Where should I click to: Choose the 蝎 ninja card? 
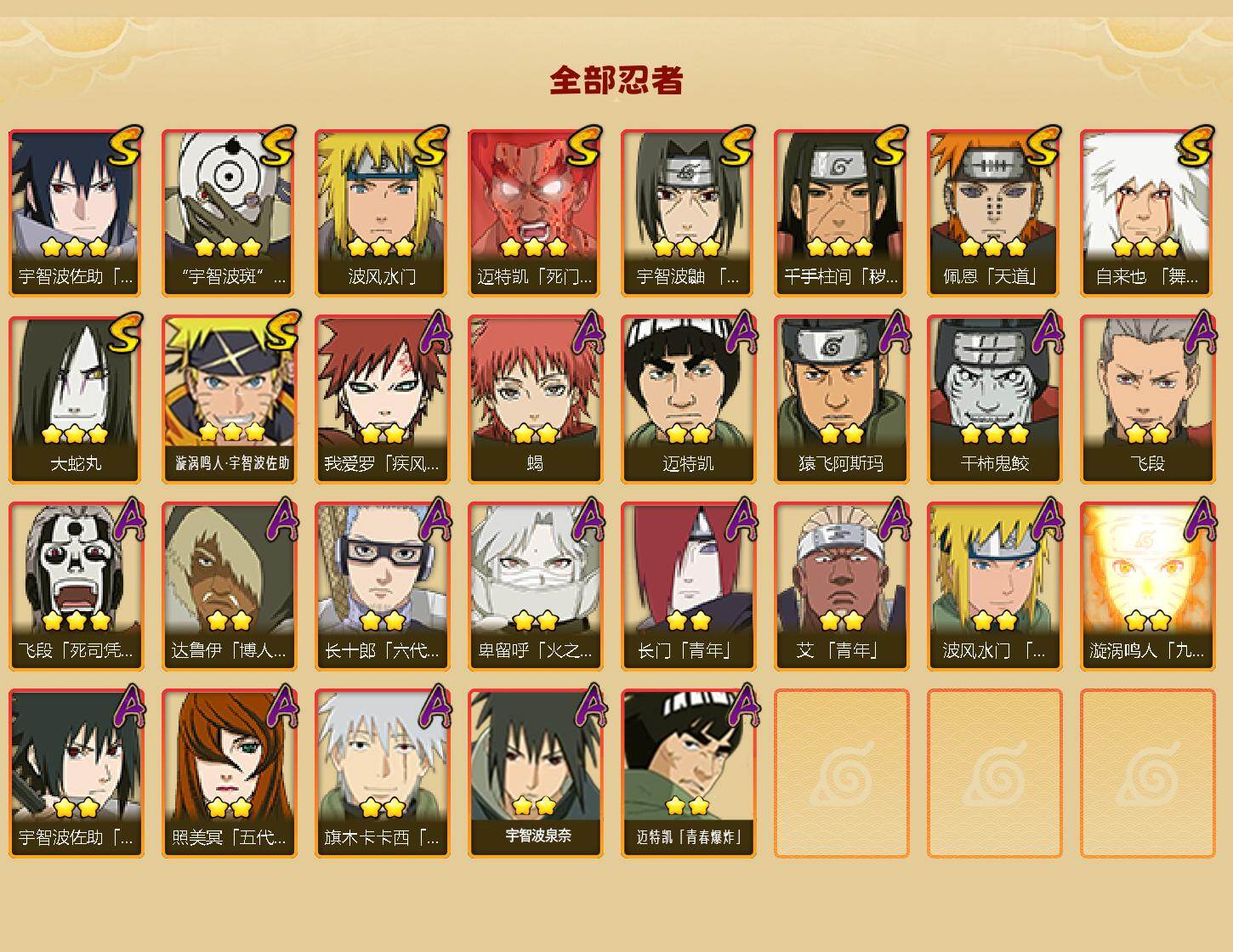point(535,399)
